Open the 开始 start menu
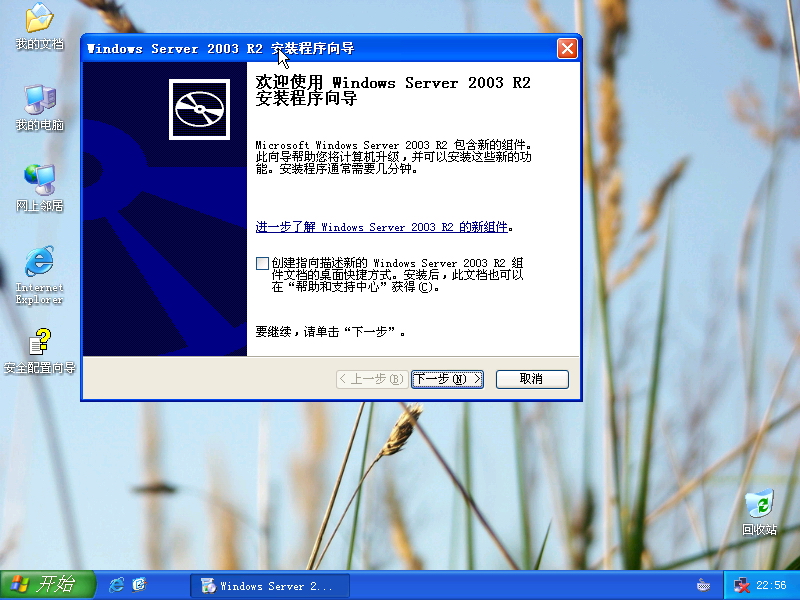800x600 pixels. point(48,585)
